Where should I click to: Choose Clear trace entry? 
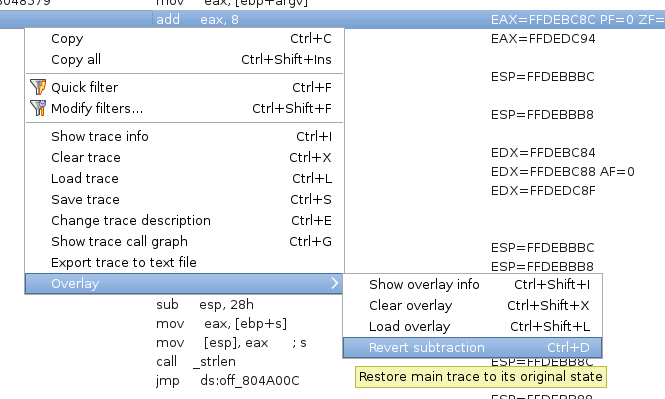click(x=184, y=157)
